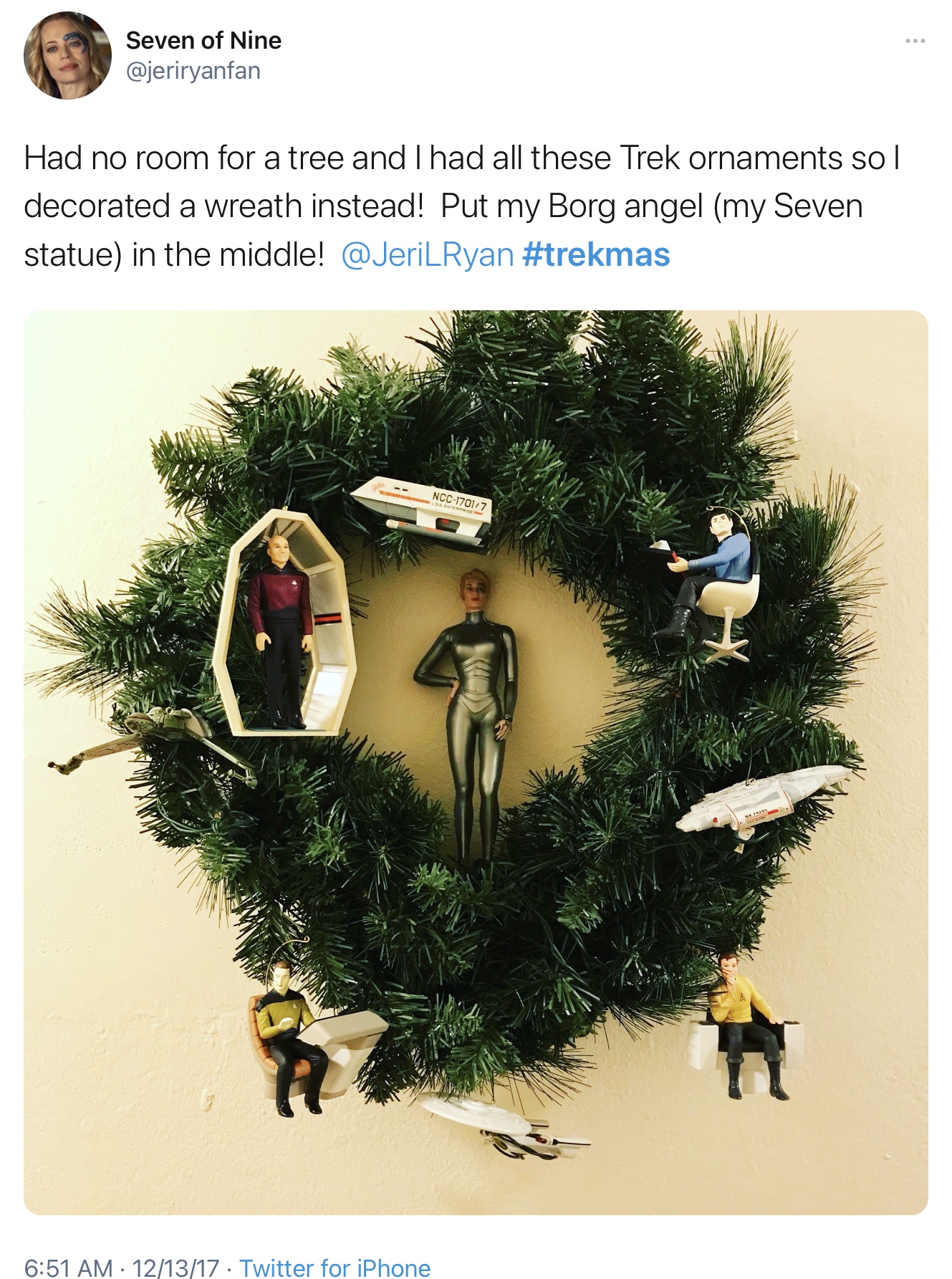Open the @JeriLRyan mention
Viewport: 952px width, 1279px height.
click(x=428, y=254)
